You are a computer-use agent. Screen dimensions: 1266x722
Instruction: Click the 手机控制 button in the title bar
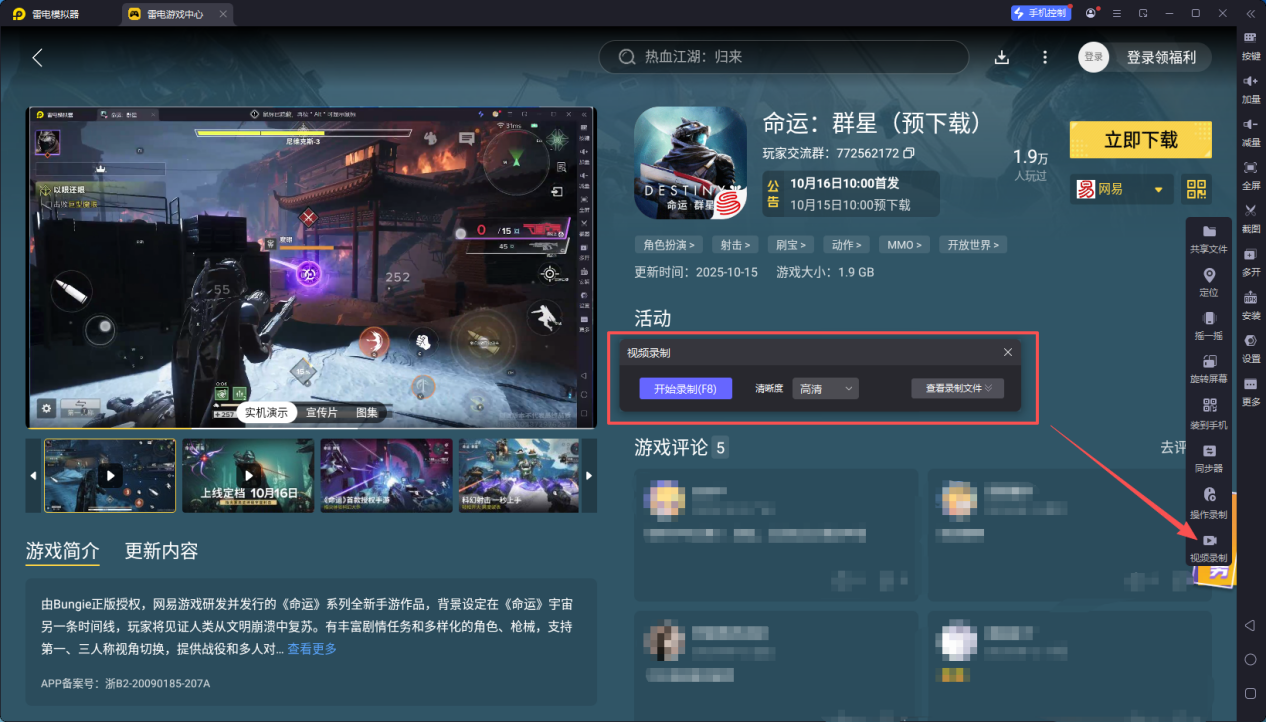pyautogui.click(x=1041, y=13)
